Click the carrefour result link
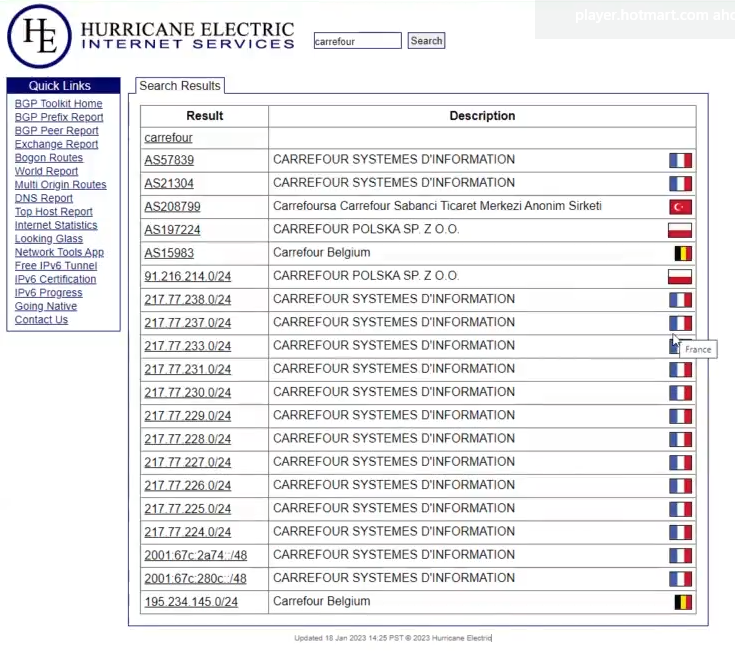 (x=168, y=138)
